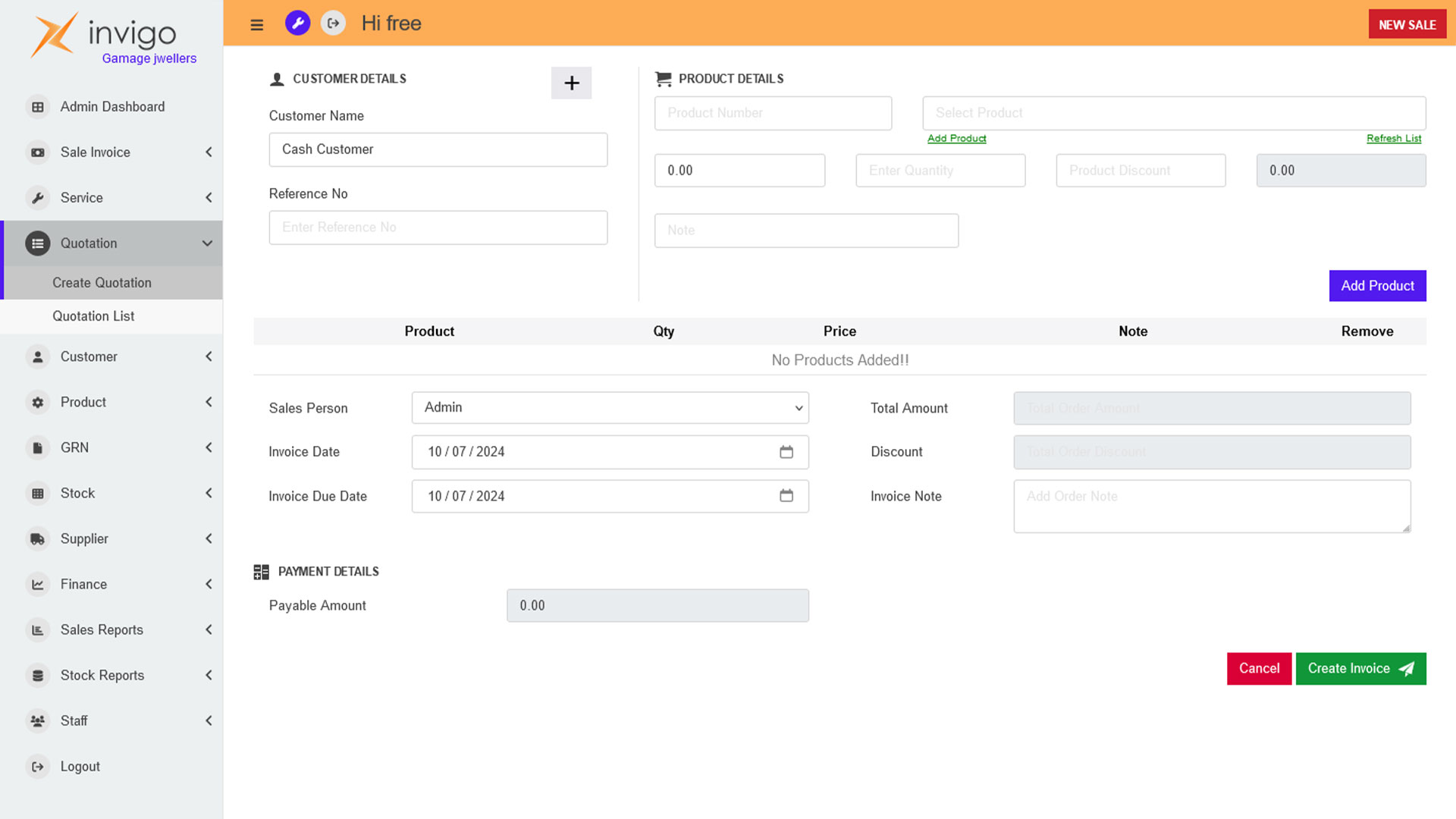This screenshot has height=819, width=1456.
Task: Open the Sales Person dropdown
Action: (x=610, y=408)
